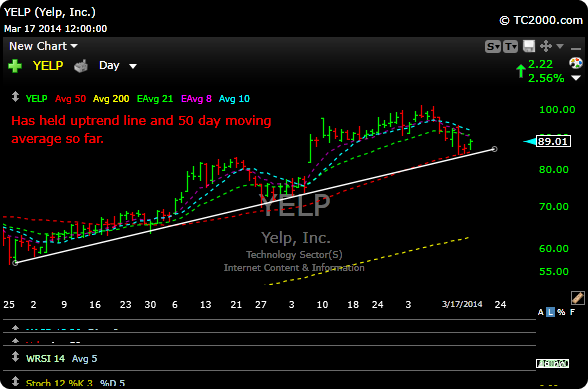Toggle the % percent scale option
The image size is (588, 389).
pyautogui.click(x=561, y=312)
